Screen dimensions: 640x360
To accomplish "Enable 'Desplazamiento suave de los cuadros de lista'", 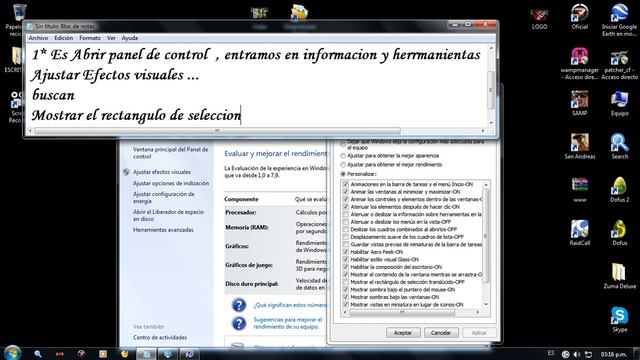I will pyautogui.click(x=346, y=237).
